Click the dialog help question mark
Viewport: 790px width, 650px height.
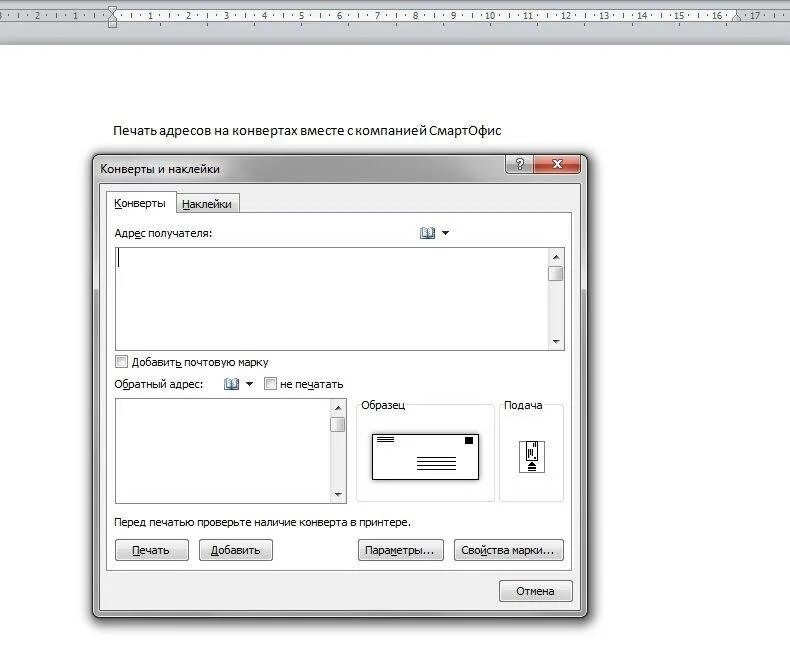pyautogui.click(x=519, y=164)
